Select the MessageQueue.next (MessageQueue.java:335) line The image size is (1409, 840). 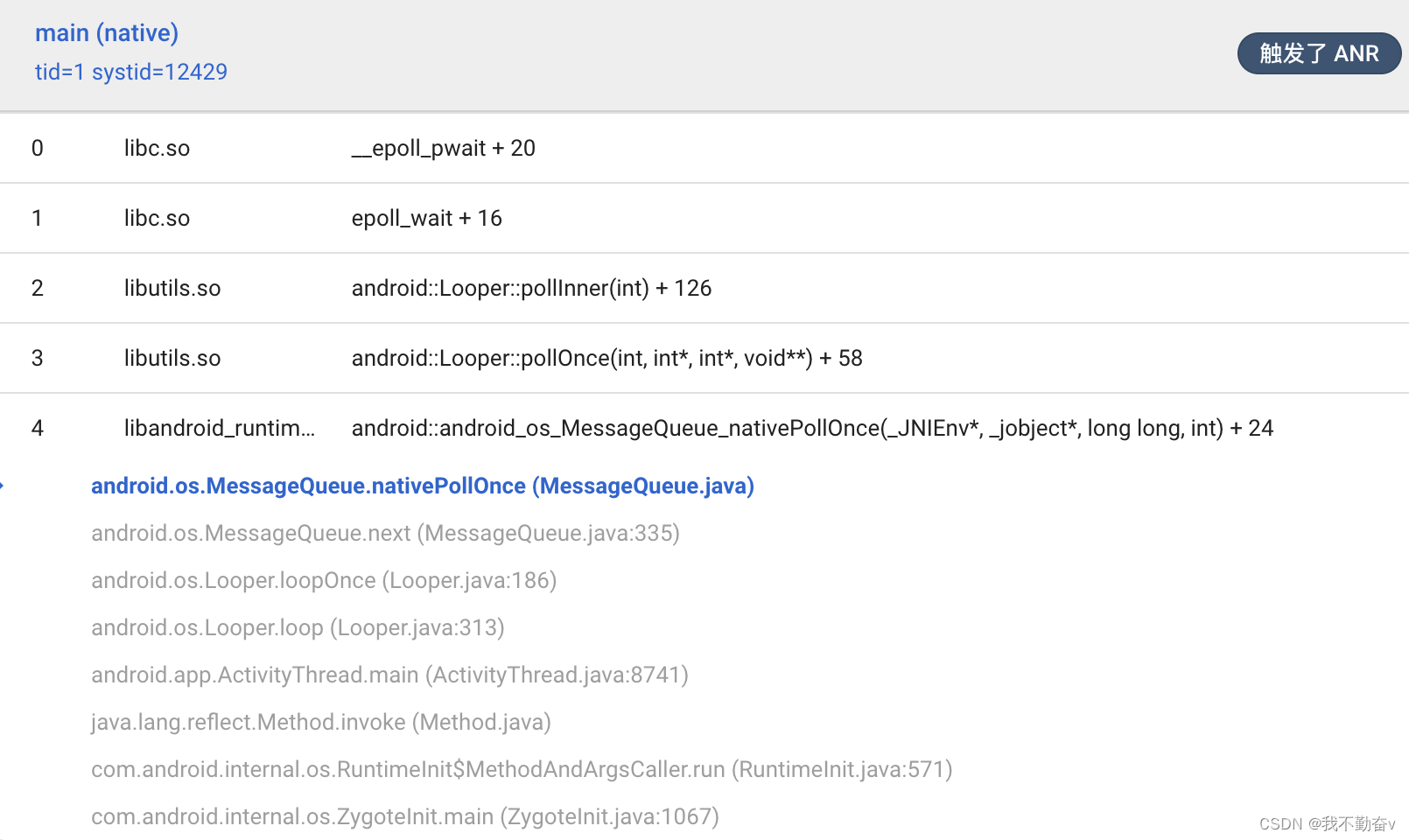pos(385,533)
